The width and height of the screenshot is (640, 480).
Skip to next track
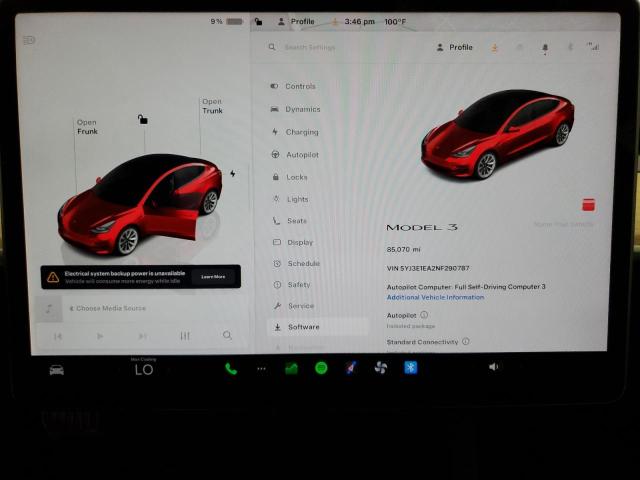[x=142, y=336]
